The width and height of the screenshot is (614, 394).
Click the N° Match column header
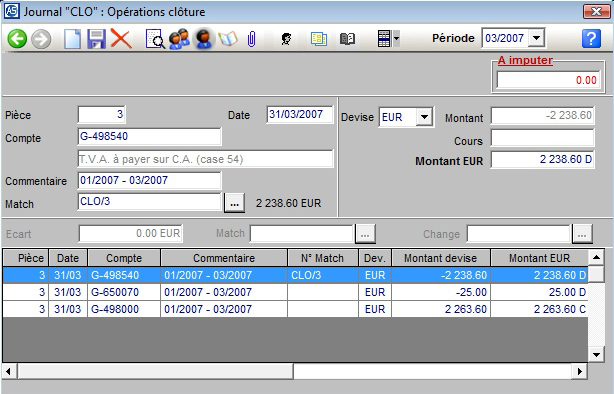click(x=323, y=258)
